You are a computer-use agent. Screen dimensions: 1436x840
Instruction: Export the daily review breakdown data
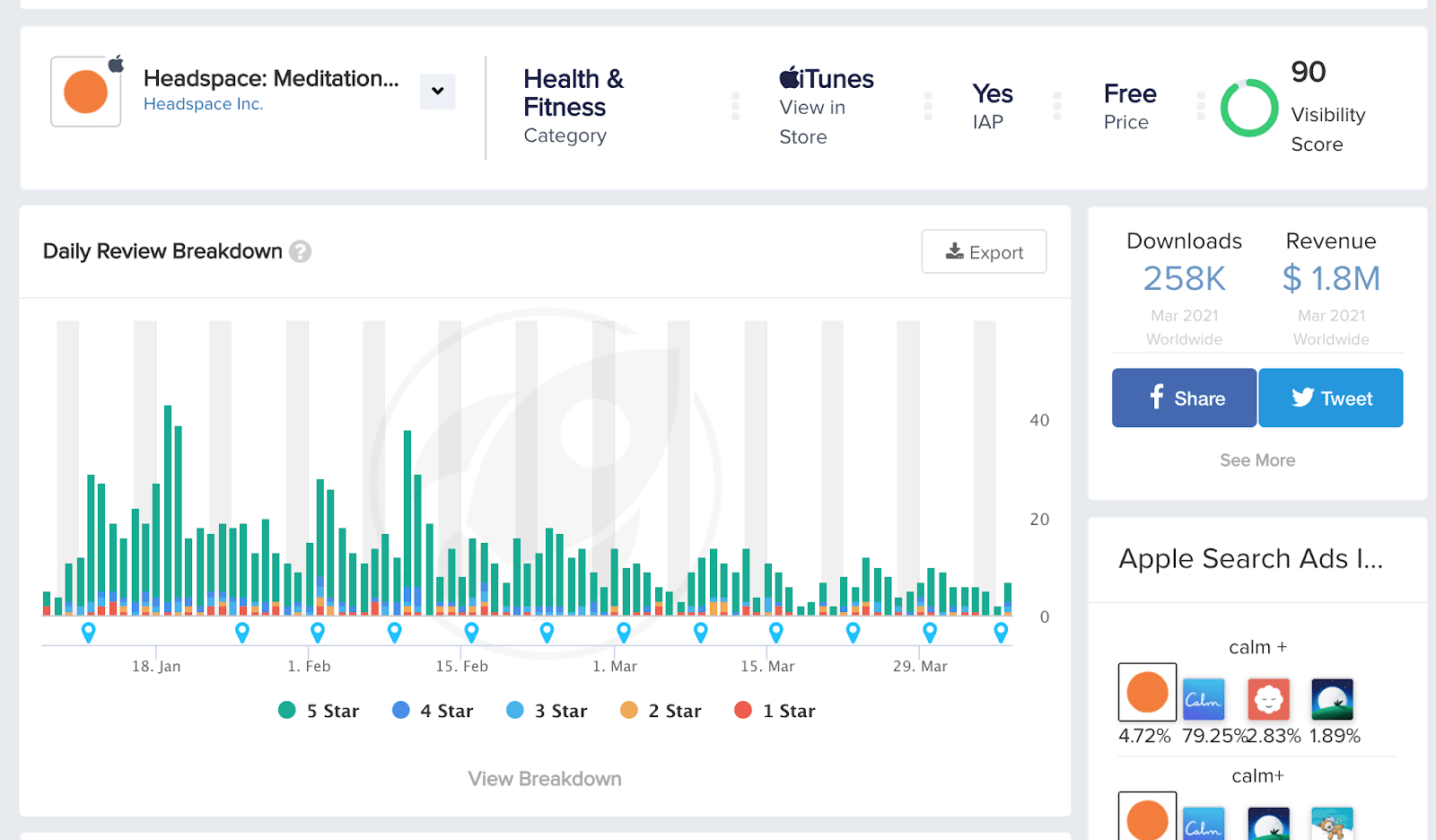click(984, 251)
